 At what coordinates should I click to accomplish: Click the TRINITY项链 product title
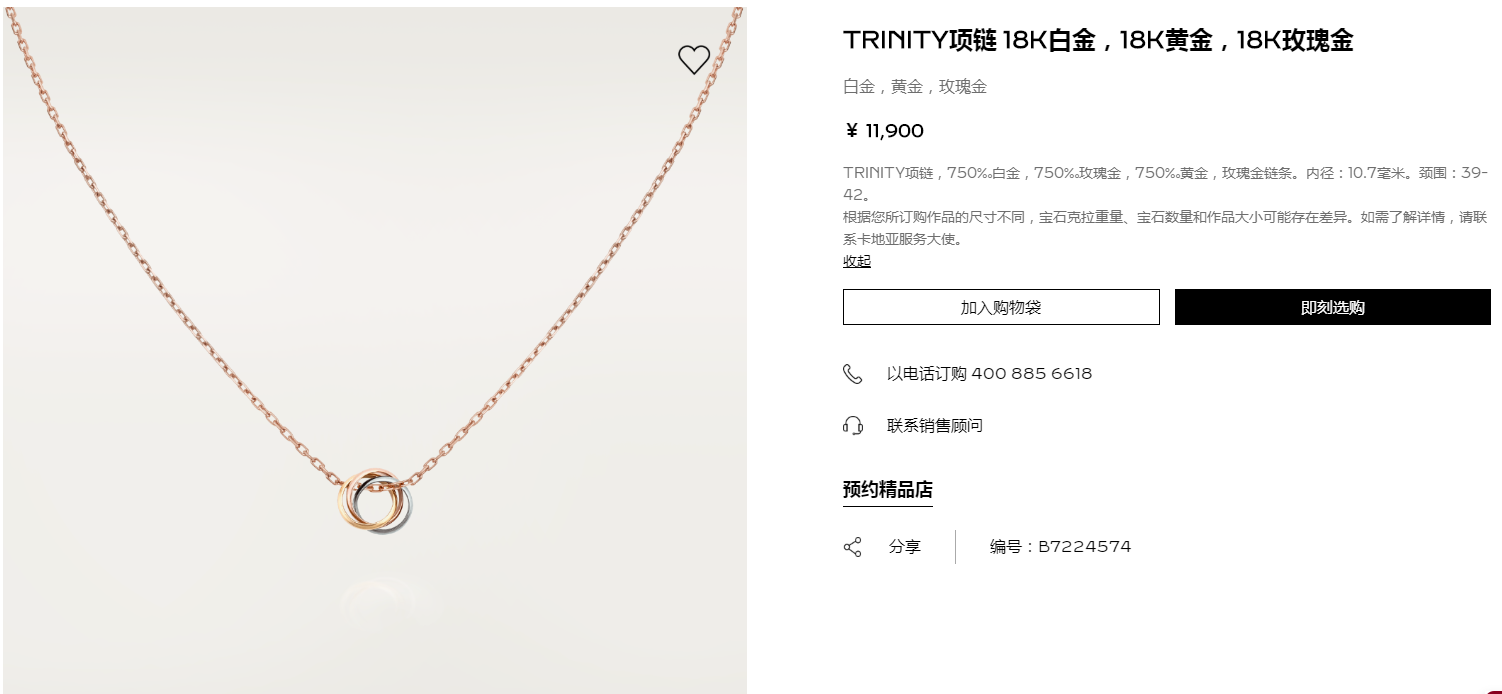coord(1098,40)
